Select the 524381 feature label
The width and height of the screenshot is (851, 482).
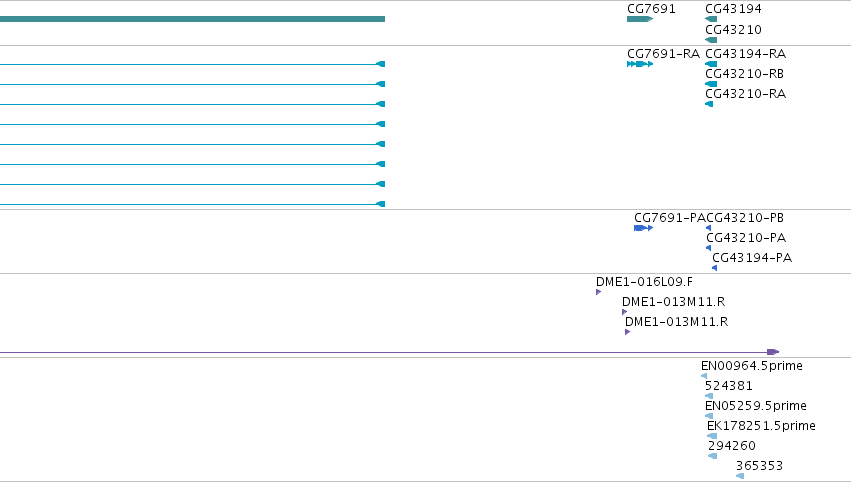point(729,386)
